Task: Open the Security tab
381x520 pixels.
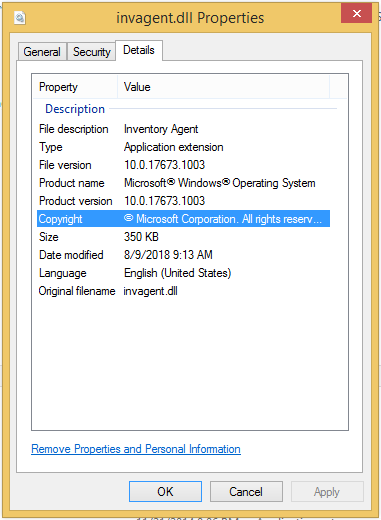Action: (92, 52)
